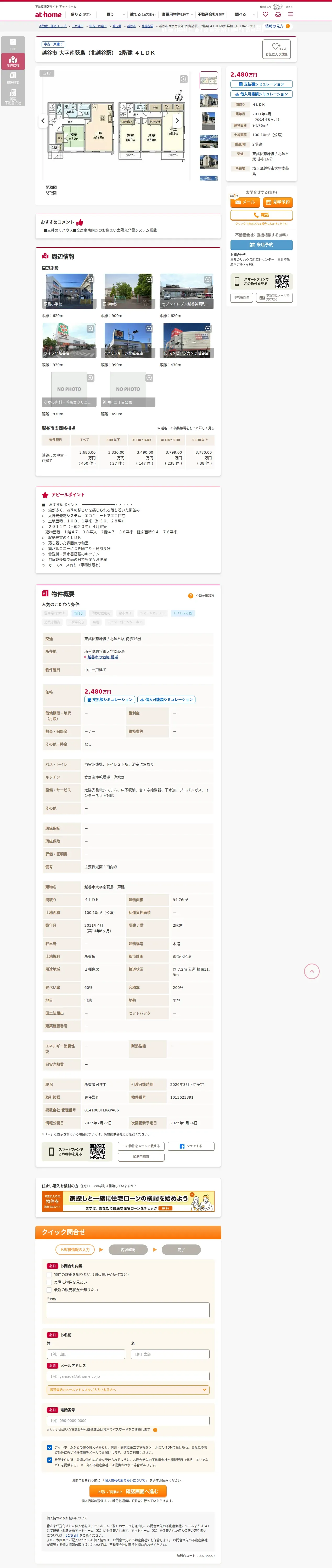Open the 越谷市の価格相場をもっと詳しく見る link
The height and width of the screenshot is (1568, 332).
click(185, 428)
